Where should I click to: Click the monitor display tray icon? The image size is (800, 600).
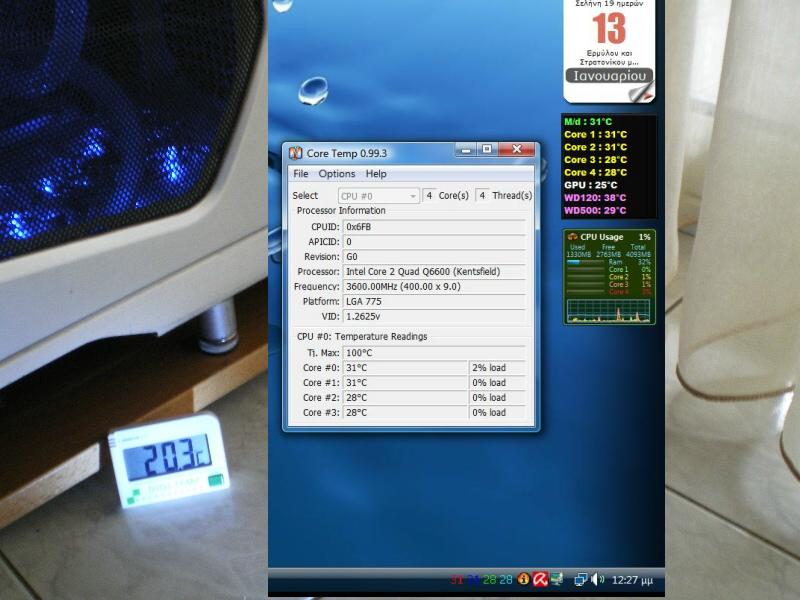click(557, 579)
